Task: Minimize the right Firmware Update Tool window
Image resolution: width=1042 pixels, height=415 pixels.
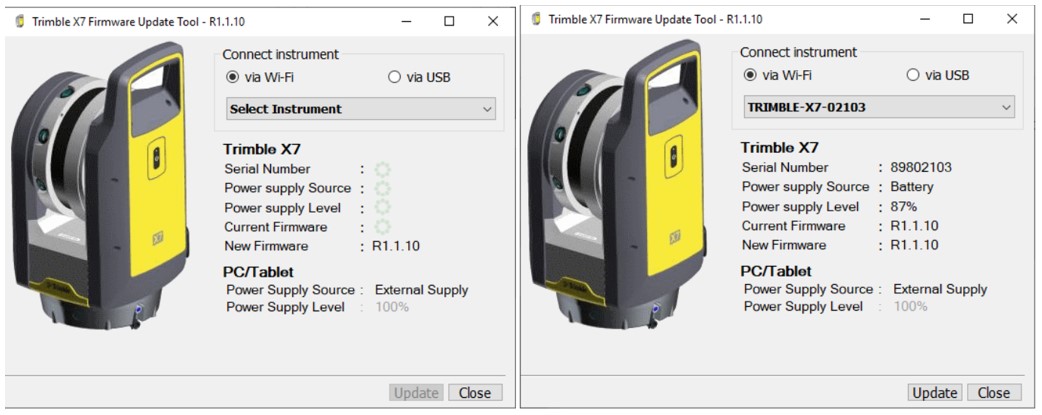Action: tap(925, 19)
